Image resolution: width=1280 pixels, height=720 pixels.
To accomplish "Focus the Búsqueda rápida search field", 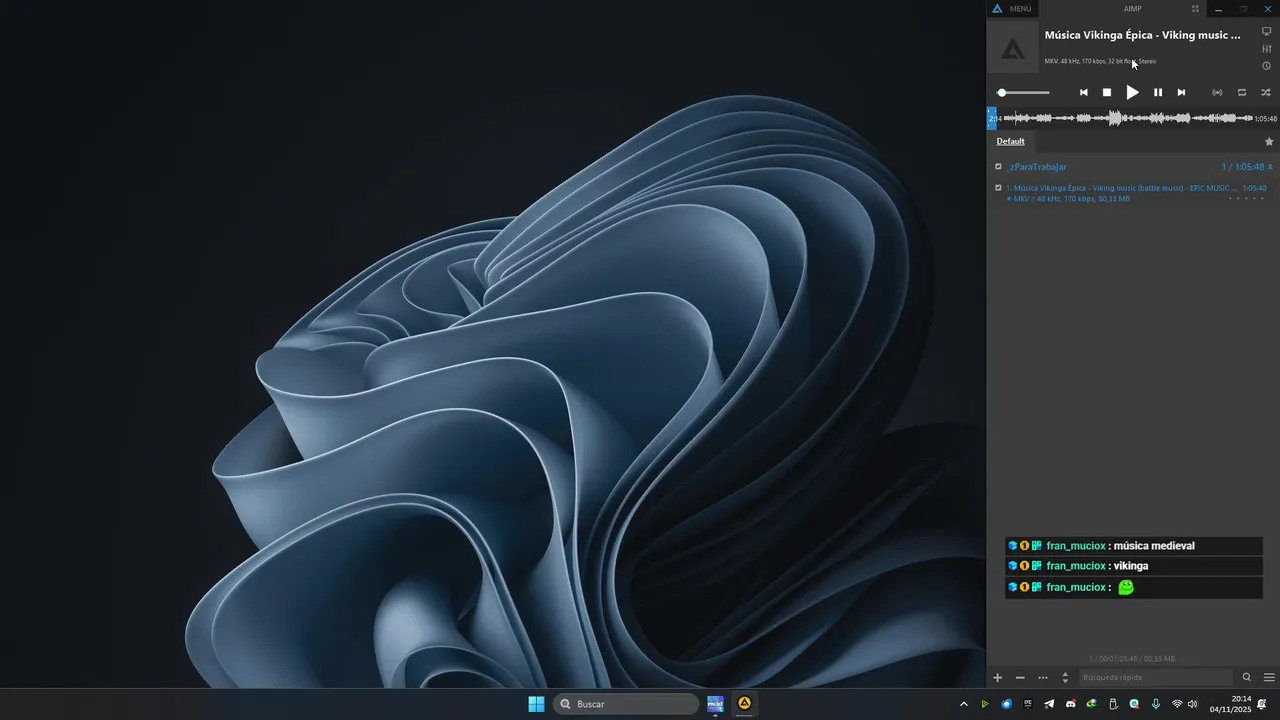I will click(1155, 678).
